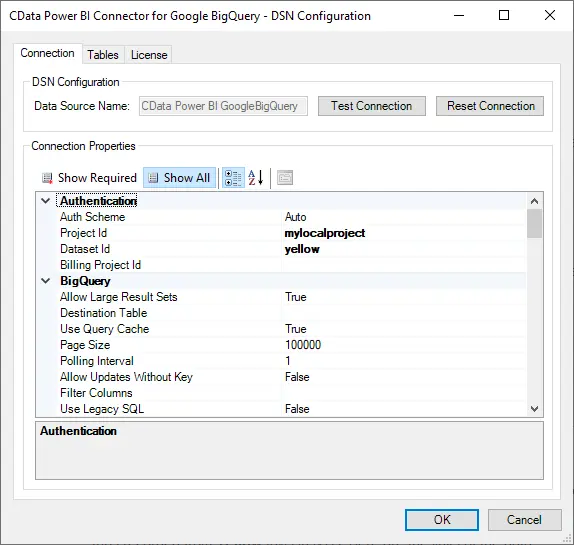Click the False value for Allow Updates Without Key
Image resolution: width=574 pixels, height=545 pixels.
pos(297,377)
